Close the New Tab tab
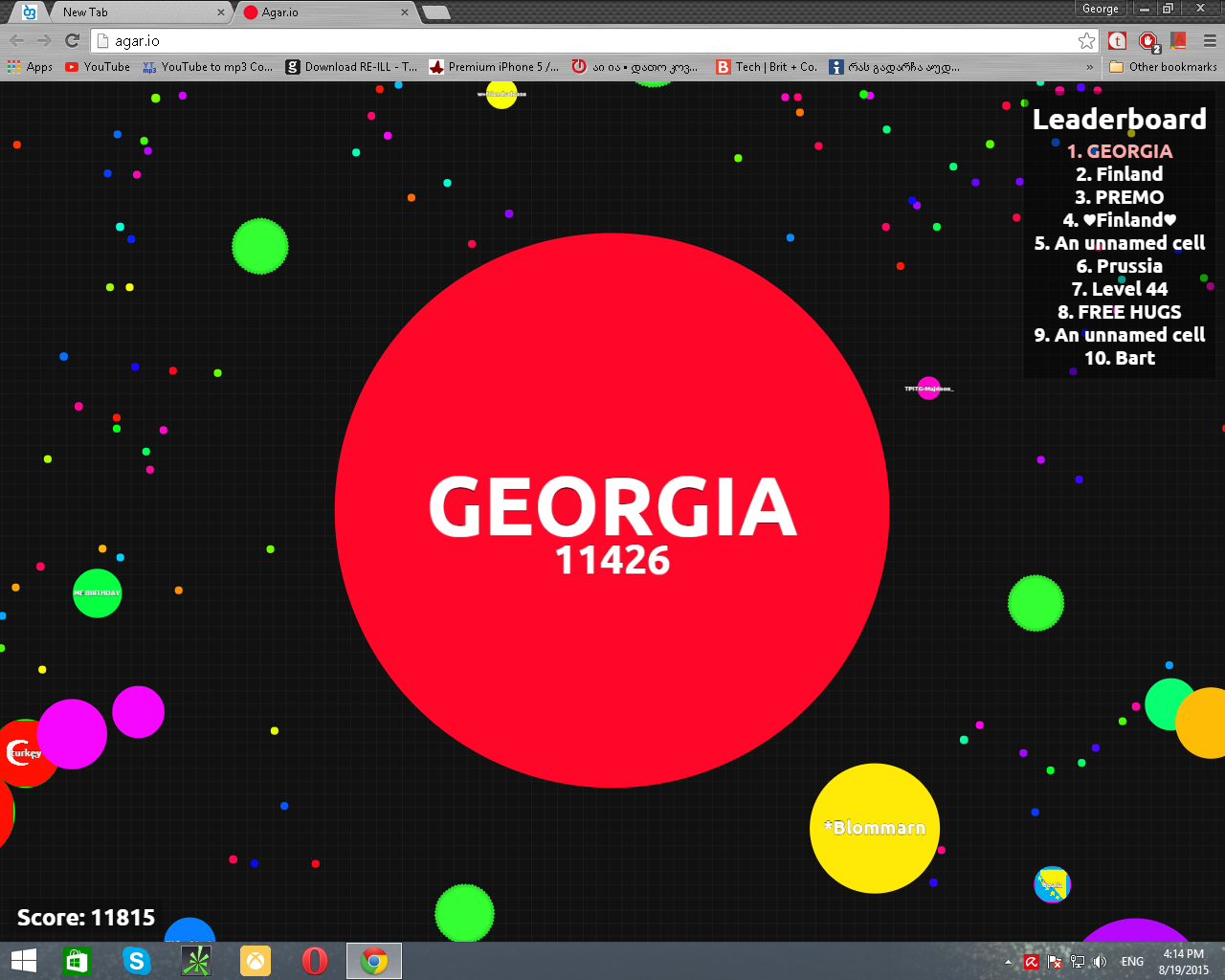1225x980 pixels. [x=221, y=12]
